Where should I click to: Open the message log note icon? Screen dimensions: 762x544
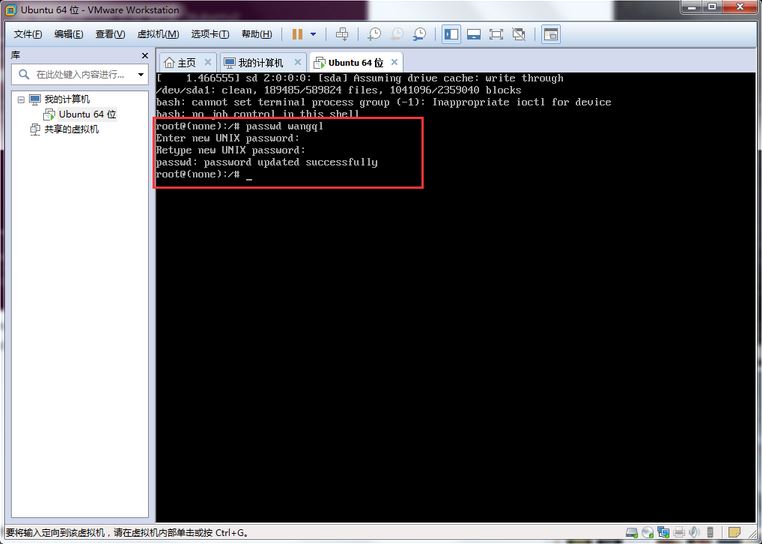[734, 532]
